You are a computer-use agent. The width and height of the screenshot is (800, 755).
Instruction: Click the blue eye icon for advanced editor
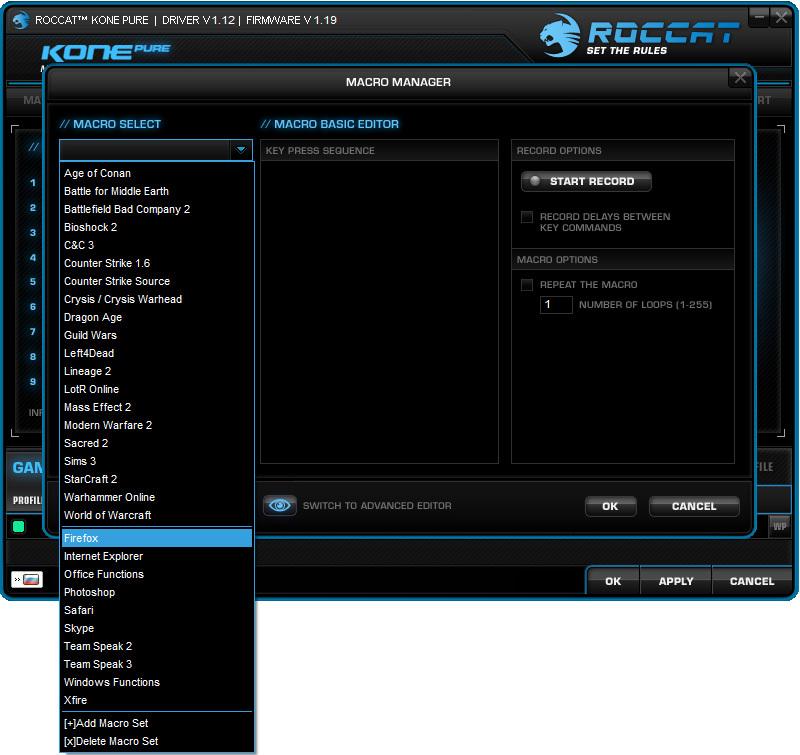[x=280, y=506]
